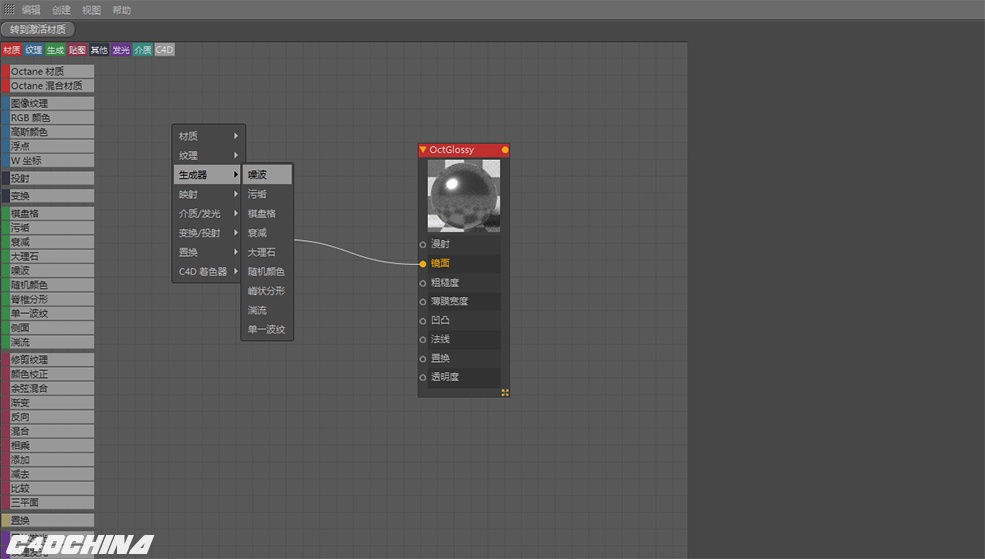The width and height of the screenshot is (985, 559).
Task: Choose 衰减 in the generator submenu
Action: click(x=267, y=233)
